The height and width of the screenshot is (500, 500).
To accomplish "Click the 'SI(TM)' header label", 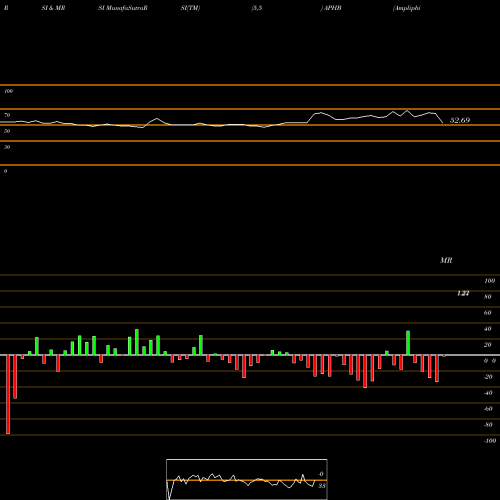I will (x=190, y=8).
